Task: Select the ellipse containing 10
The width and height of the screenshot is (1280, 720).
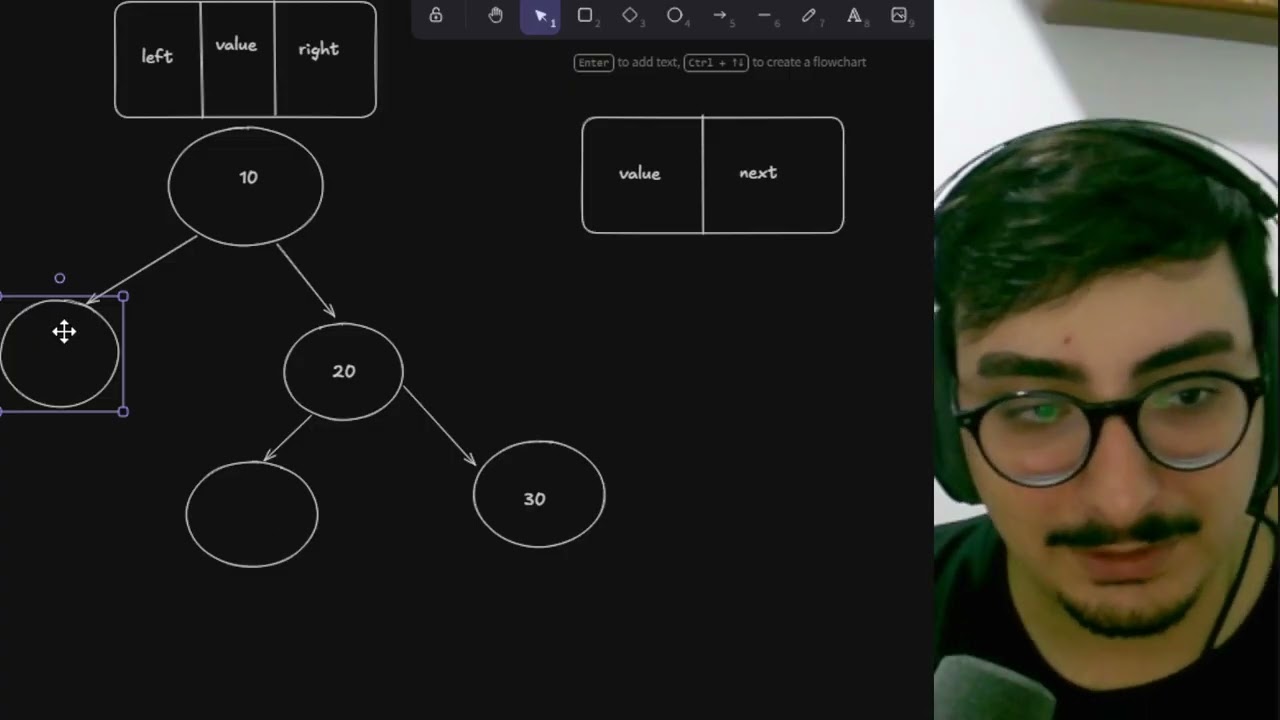Action: 246,186
